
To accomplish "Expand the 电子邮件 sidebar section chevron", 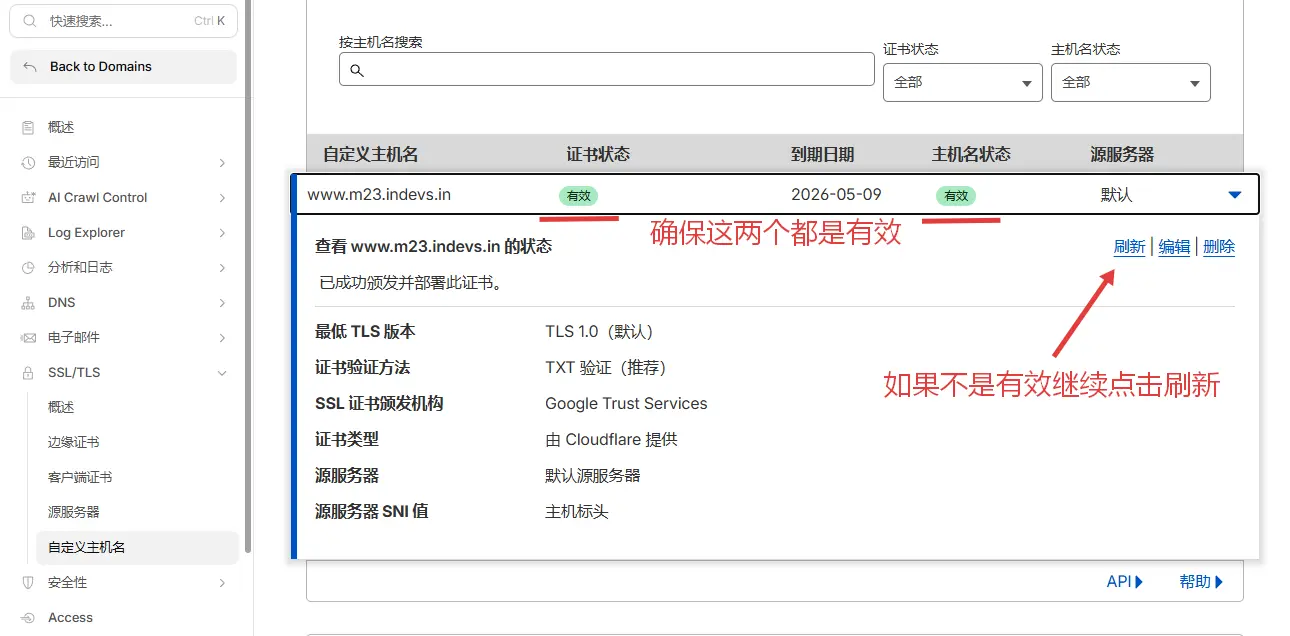I will pos(224,337).
